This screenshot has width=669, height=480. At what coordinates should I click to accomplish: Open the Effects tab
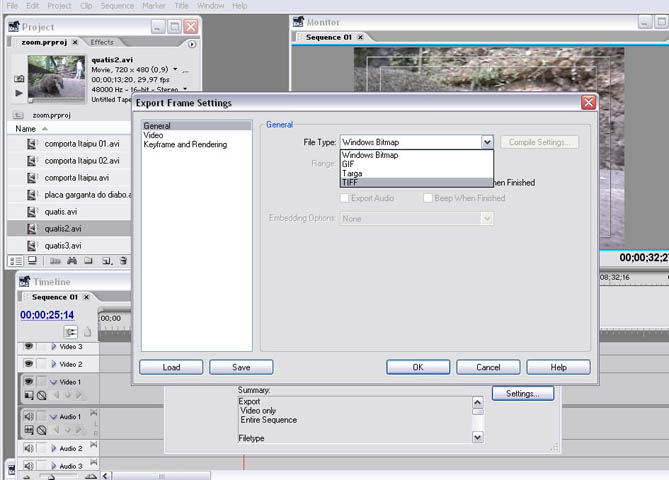[102, 42]
